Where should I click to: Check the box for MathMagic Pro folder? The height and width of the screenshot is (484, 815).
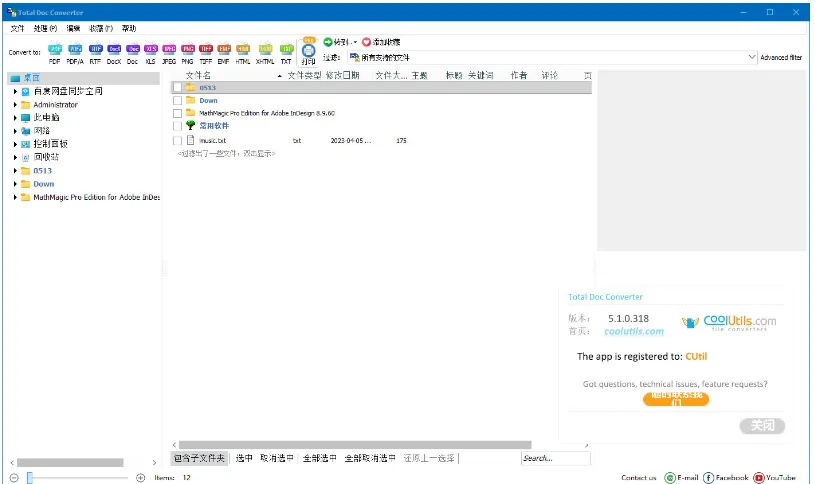177,113
